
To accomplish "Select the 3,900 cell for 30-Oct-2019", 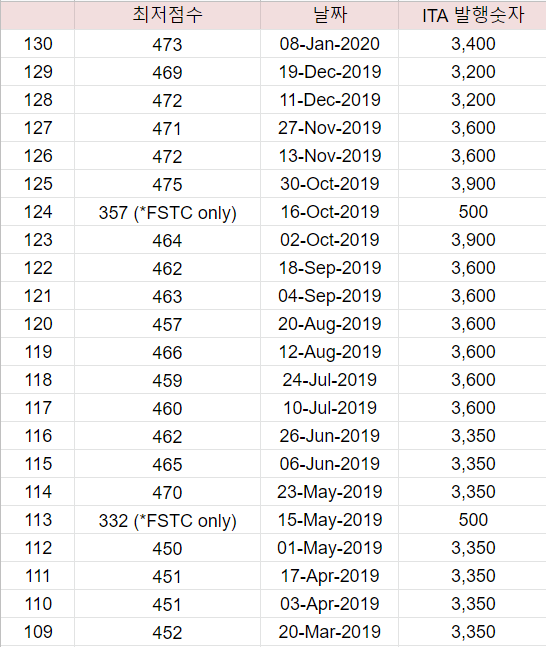I will [x=473, y=184].
